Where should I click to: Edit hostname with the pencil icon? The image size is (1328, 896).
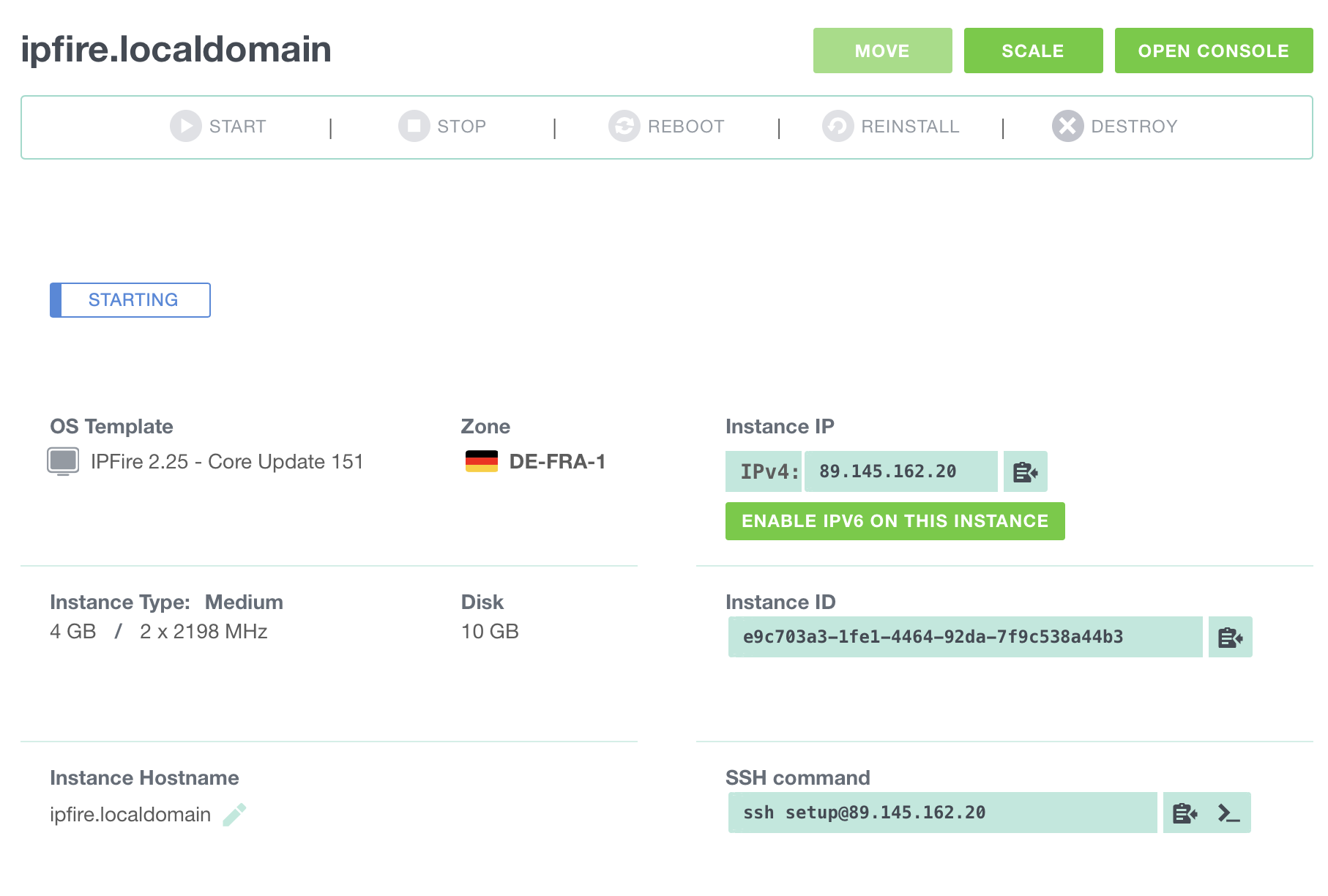234,815
